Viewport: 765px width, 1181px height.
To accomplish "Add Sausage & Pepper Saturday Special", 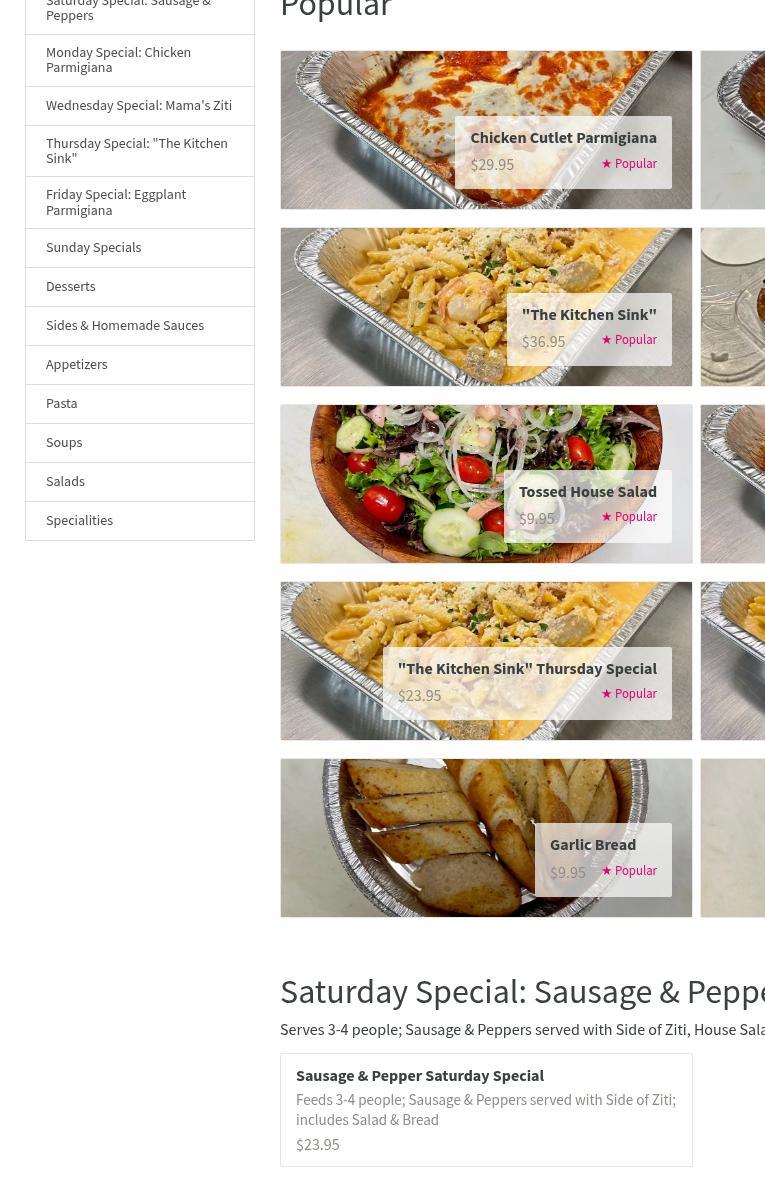I will pos(486,1110).
